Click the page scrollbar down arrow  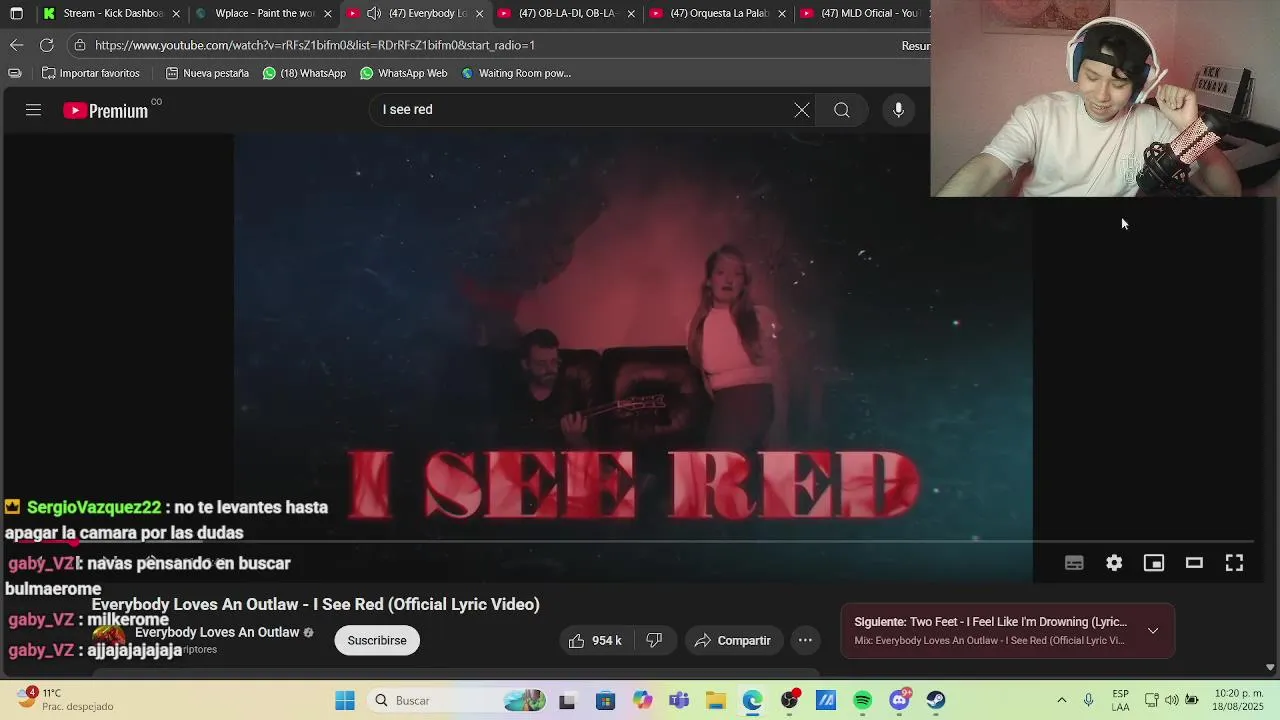pos(1270,667)
